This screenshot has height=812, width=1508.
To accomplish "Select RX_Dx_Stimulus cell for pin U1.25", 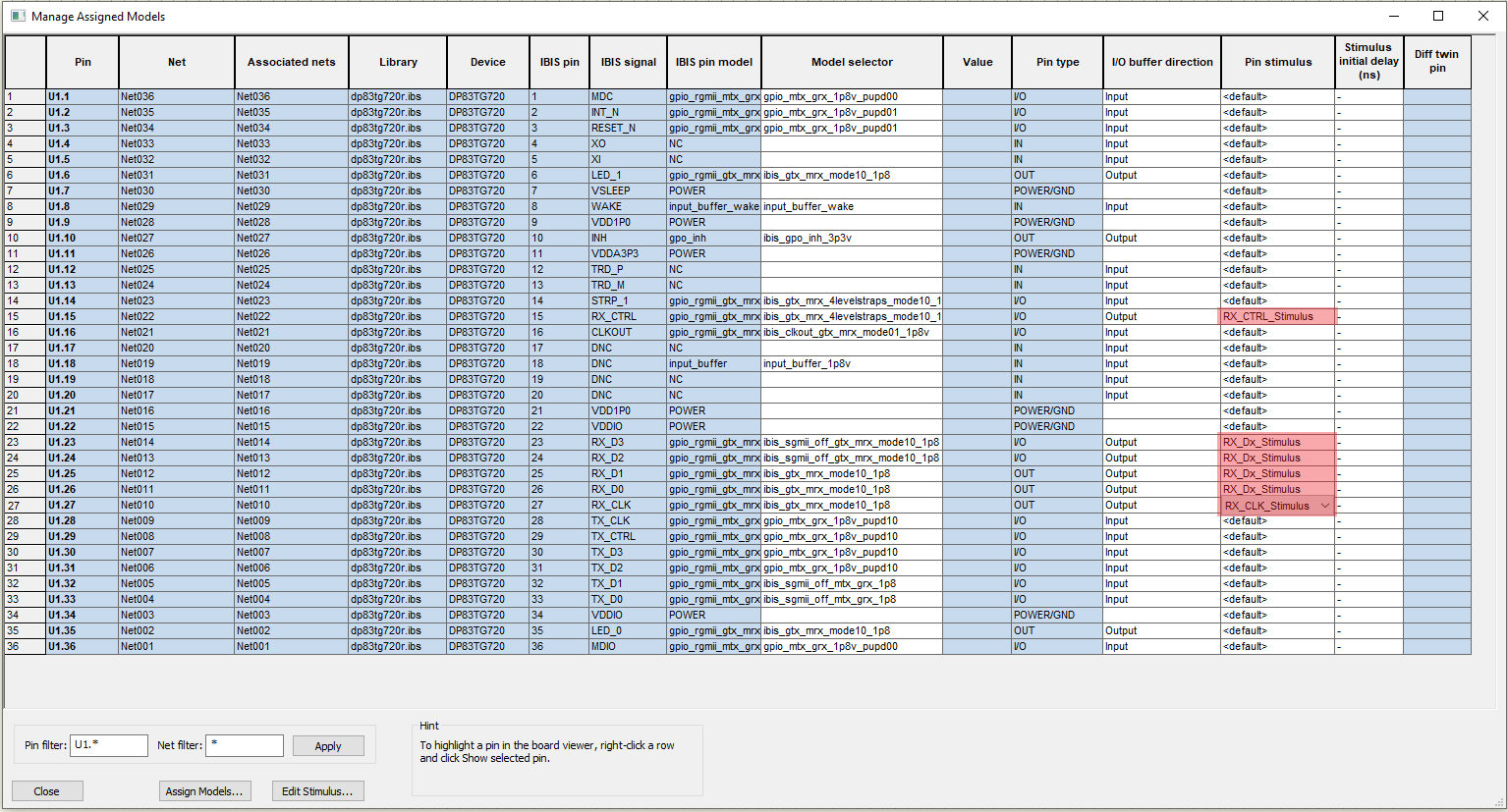I will [x=1278, y=473].
